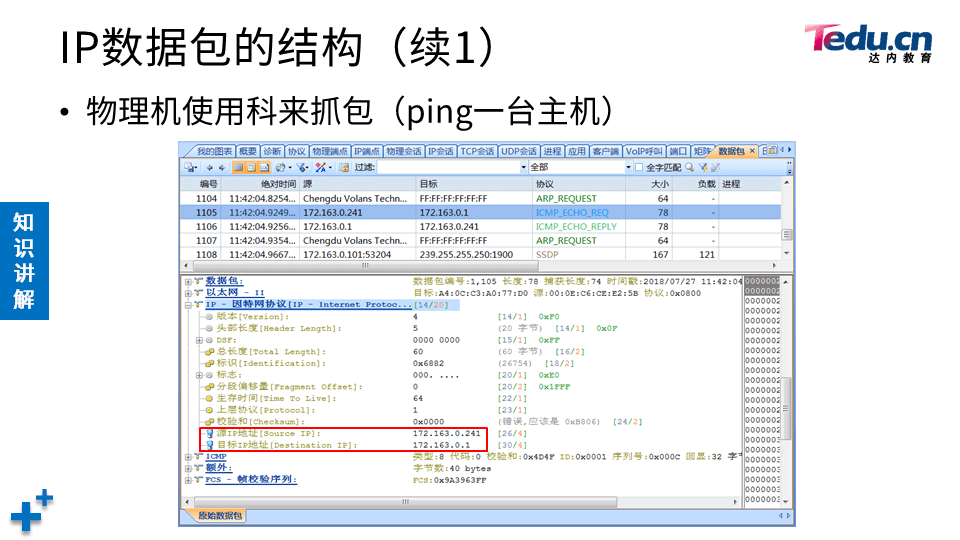Switch to 协议 tab

click(x=297, y=151)
